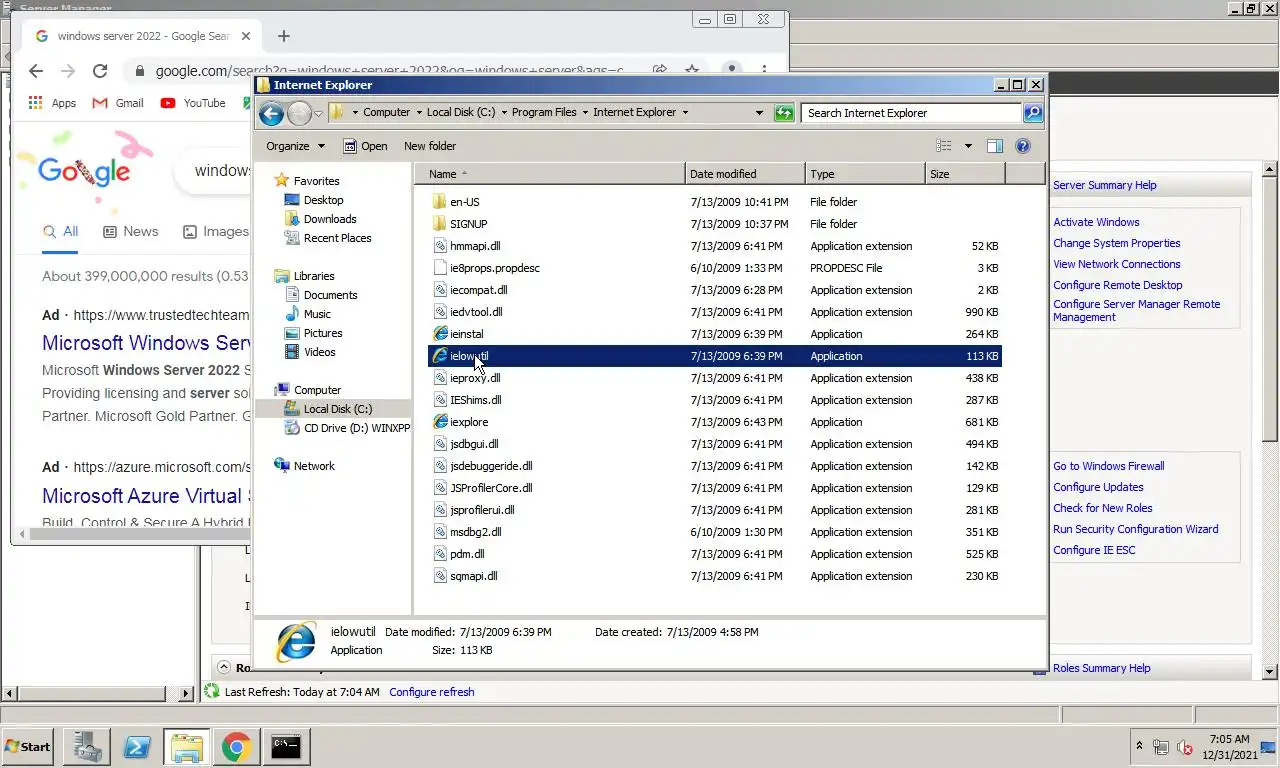This screenshot has width=1280, height=768.
Task: Click Chrome's back arrow
Action: pyautogui.click(x=36, y=71)
